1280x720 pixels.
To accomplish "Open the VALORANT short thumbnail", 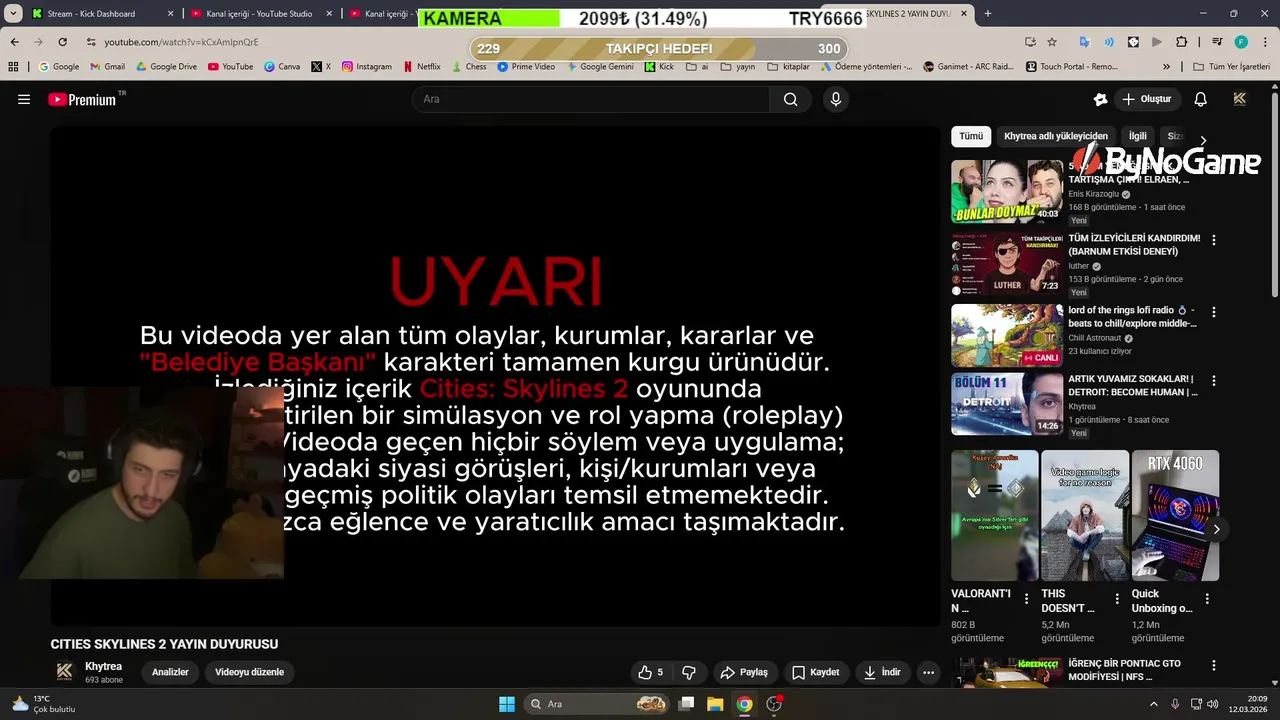I will (x=995, y=515).
